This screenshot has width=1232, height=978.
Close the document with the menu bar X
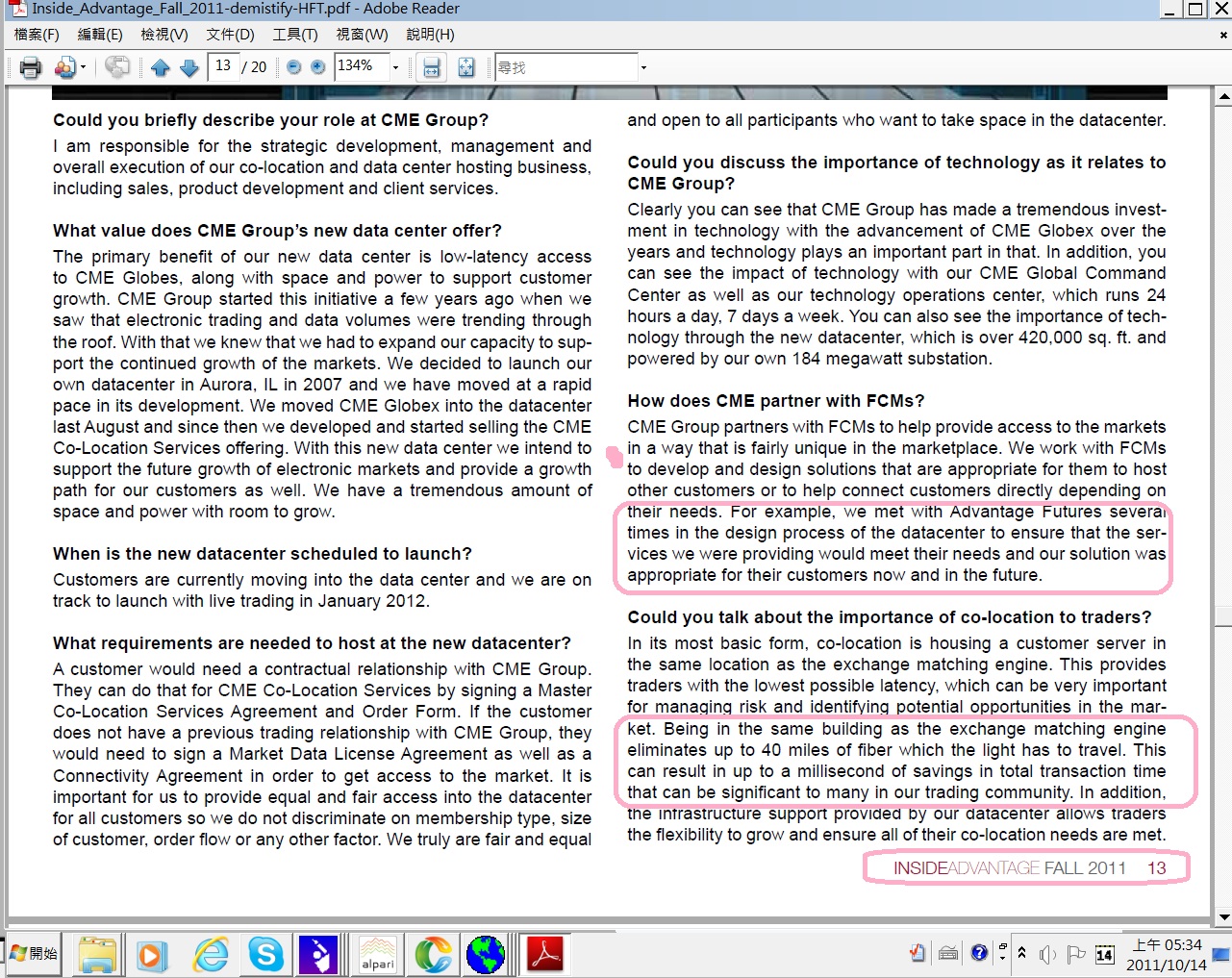1223,35
